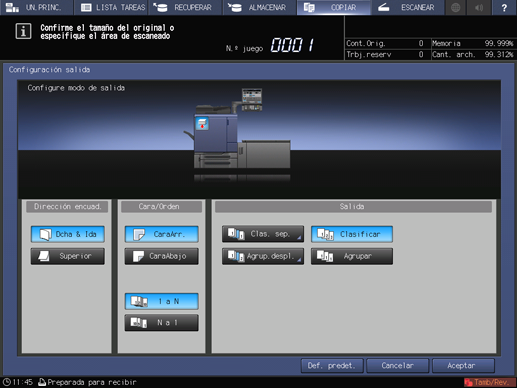Viewport: 517px width, 388px height.
Task: Select N a 1 output order
Action: click(x=162, y=323)
